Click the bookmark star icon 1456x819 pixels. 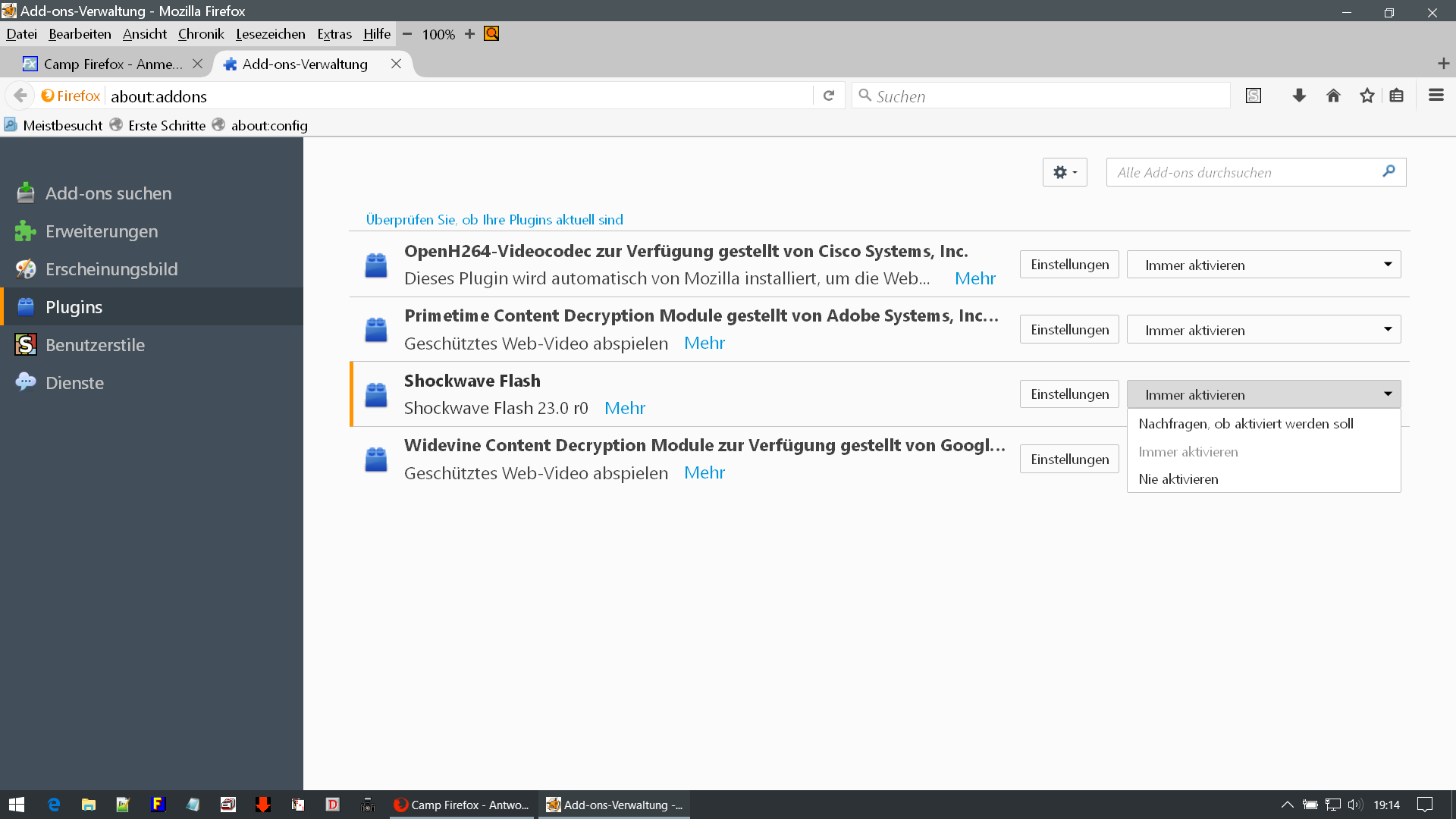(x=1367, y=96)
